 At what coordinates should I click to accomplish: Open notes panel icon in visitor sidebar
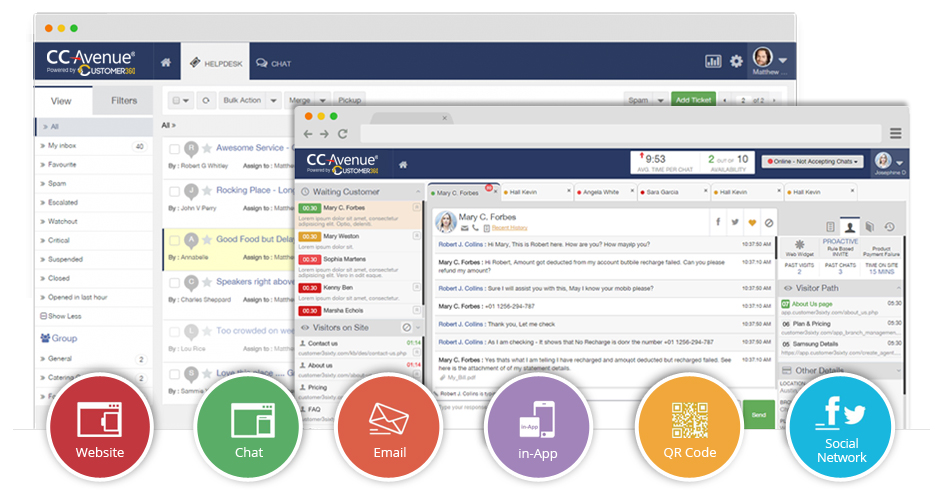coord(830,226)
